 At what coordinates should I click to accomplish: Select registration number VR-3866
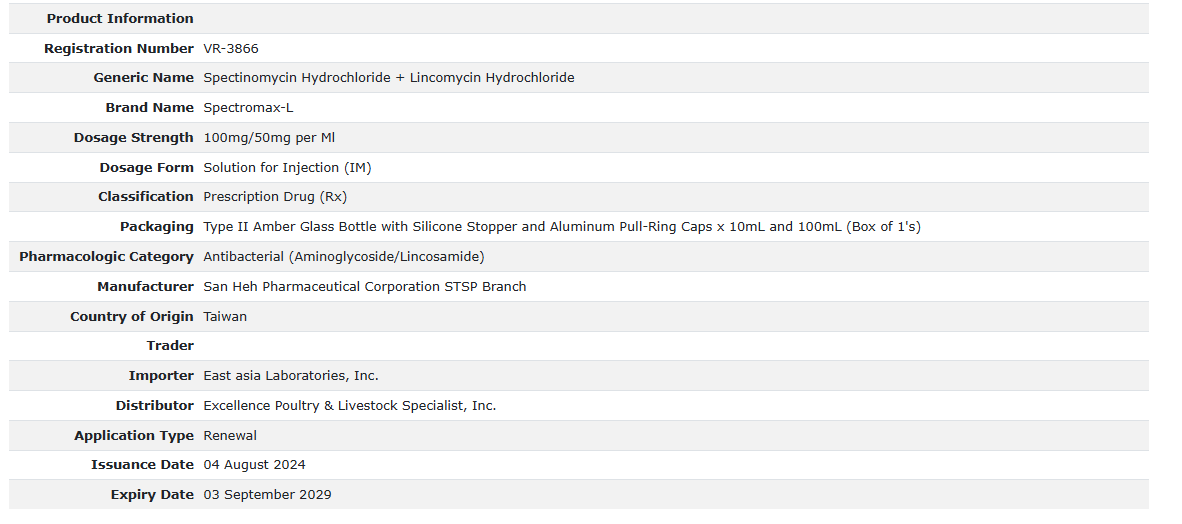coord(230,49)
